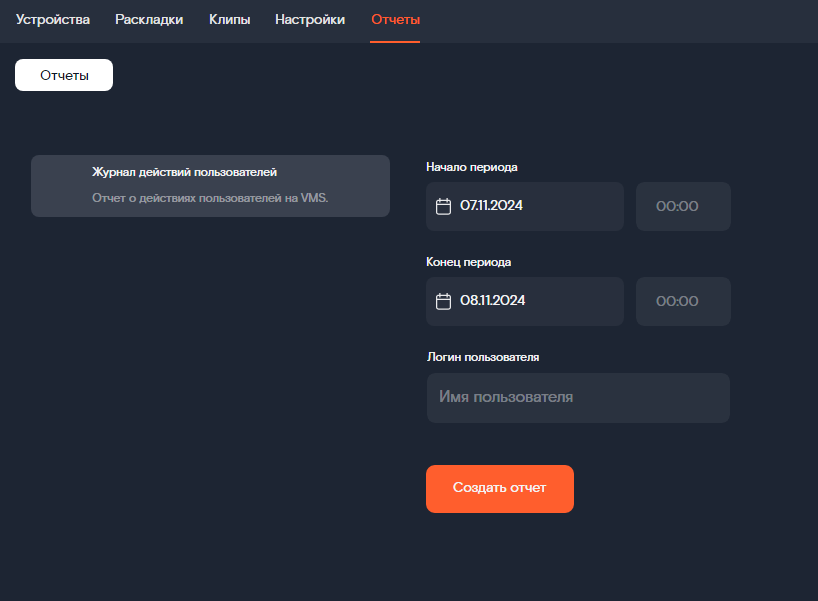Switch to the Устройства tab
Image resolution: width=818 pixels, height=601 pixels.
click(x=53, y=20)
